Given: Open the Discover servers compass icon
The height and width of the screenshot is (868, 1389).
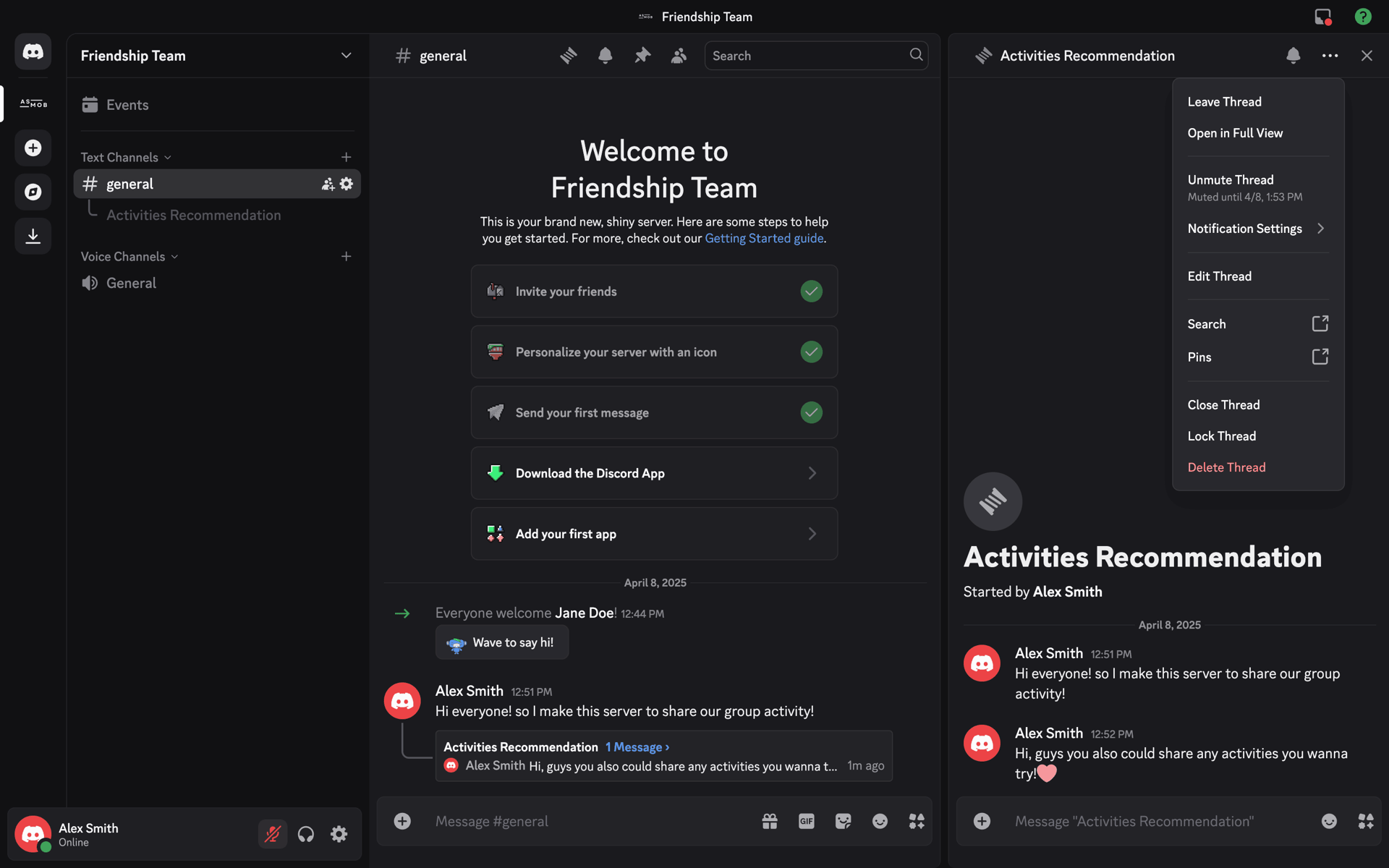Looking at the screenshot, I should click(x=33, y=192).
